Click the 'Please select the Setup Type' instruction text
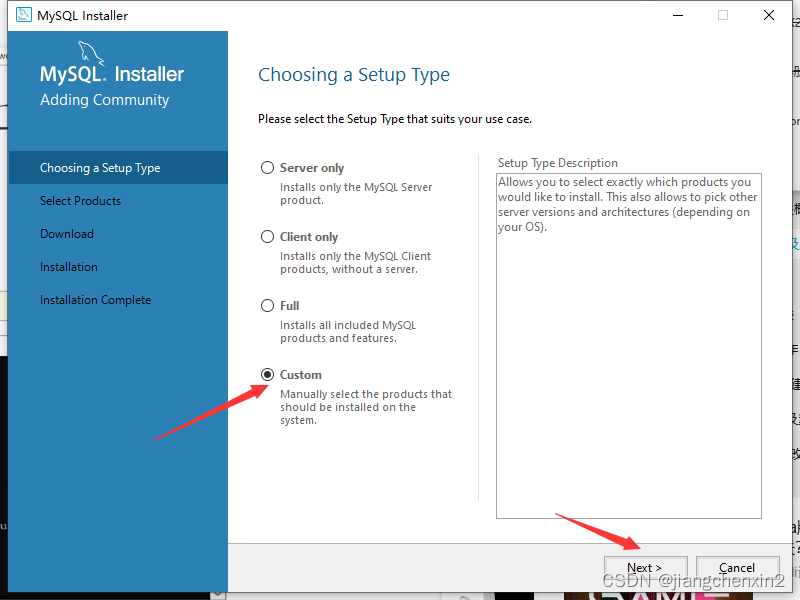The height and width of the screenshot is (600, 800). coord(395,119)
